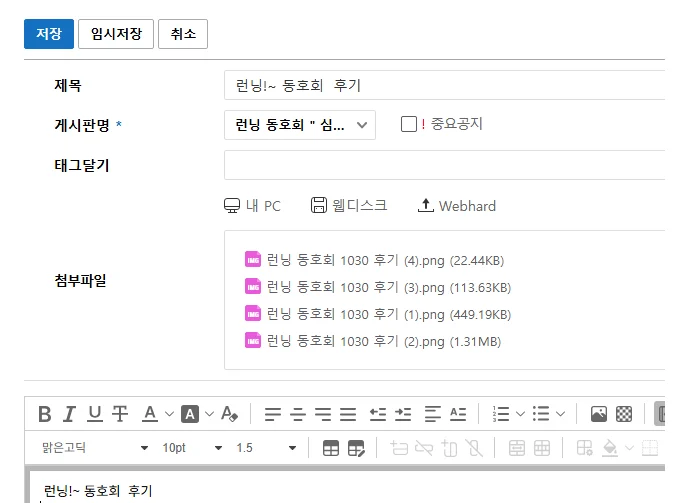Image resolution: width=686 pixels, height=503 pixels.
Task: Toggle bold formatting in the editor
Action: (x=44, y=413)
